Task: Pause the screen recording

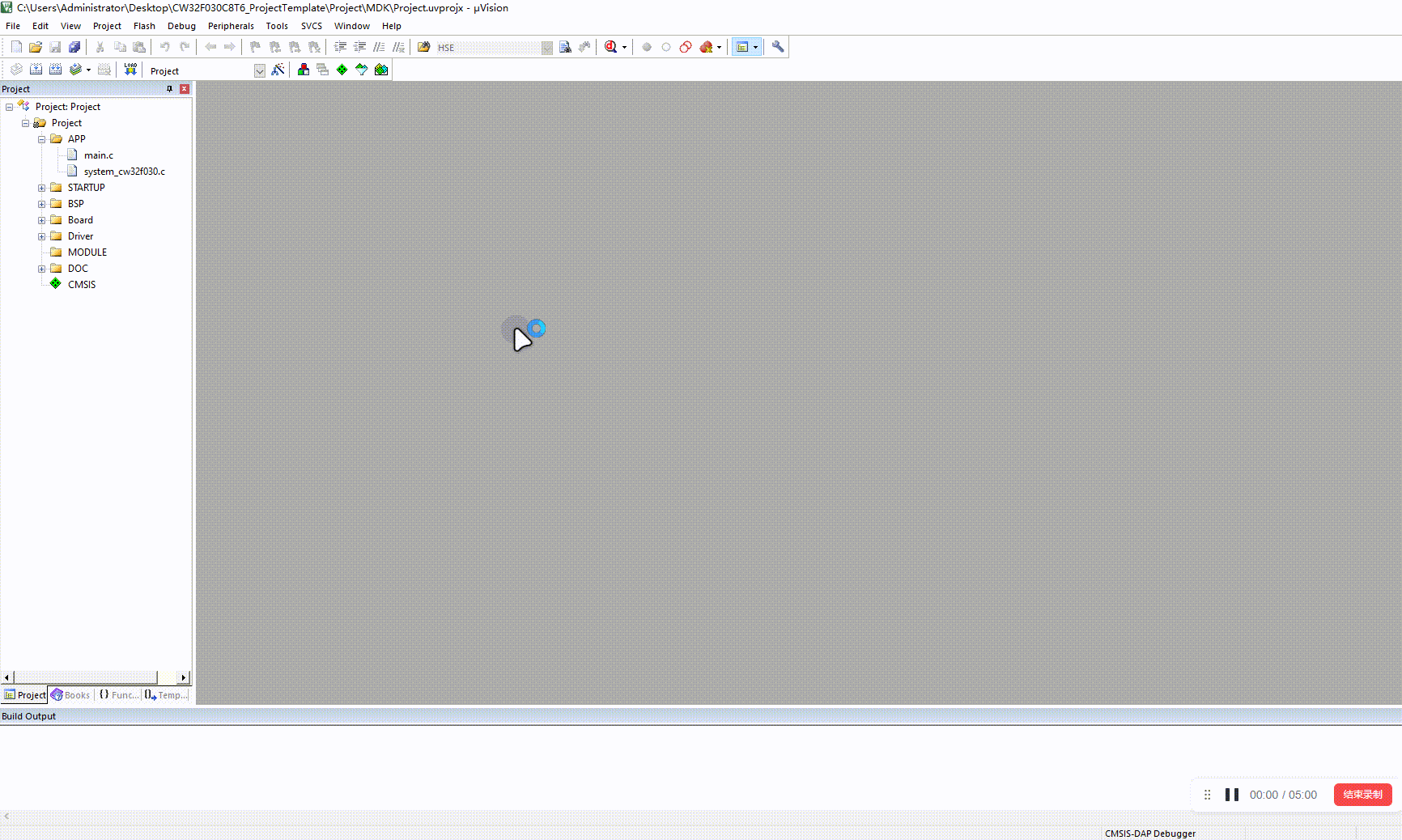Action: coord(1232,795)
